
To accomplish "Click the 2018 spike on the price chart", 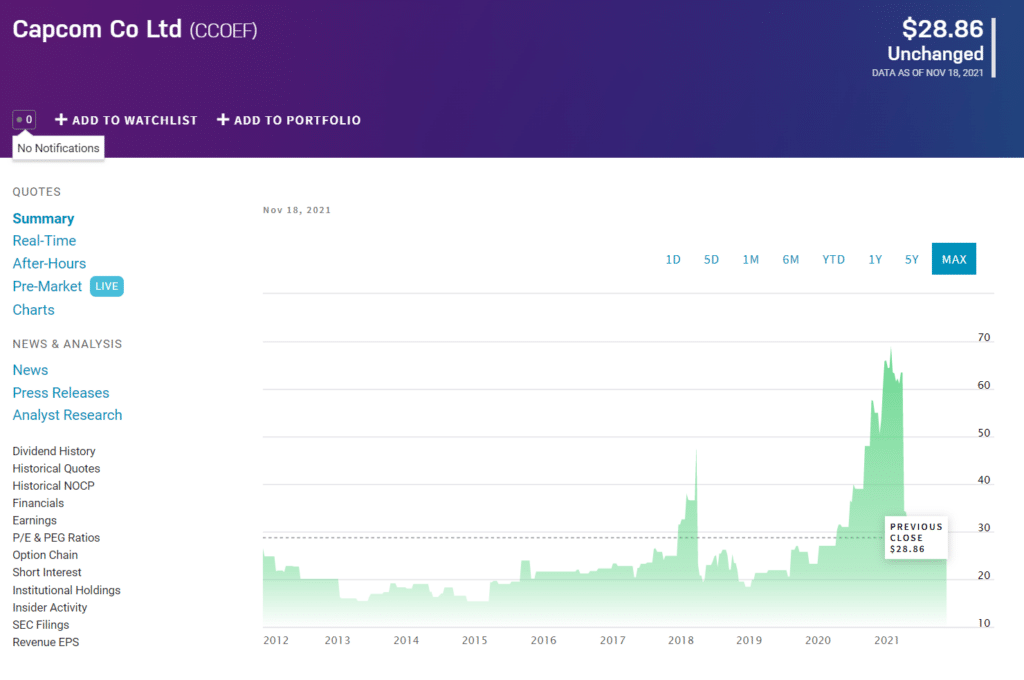I will [x=696, y=452].
